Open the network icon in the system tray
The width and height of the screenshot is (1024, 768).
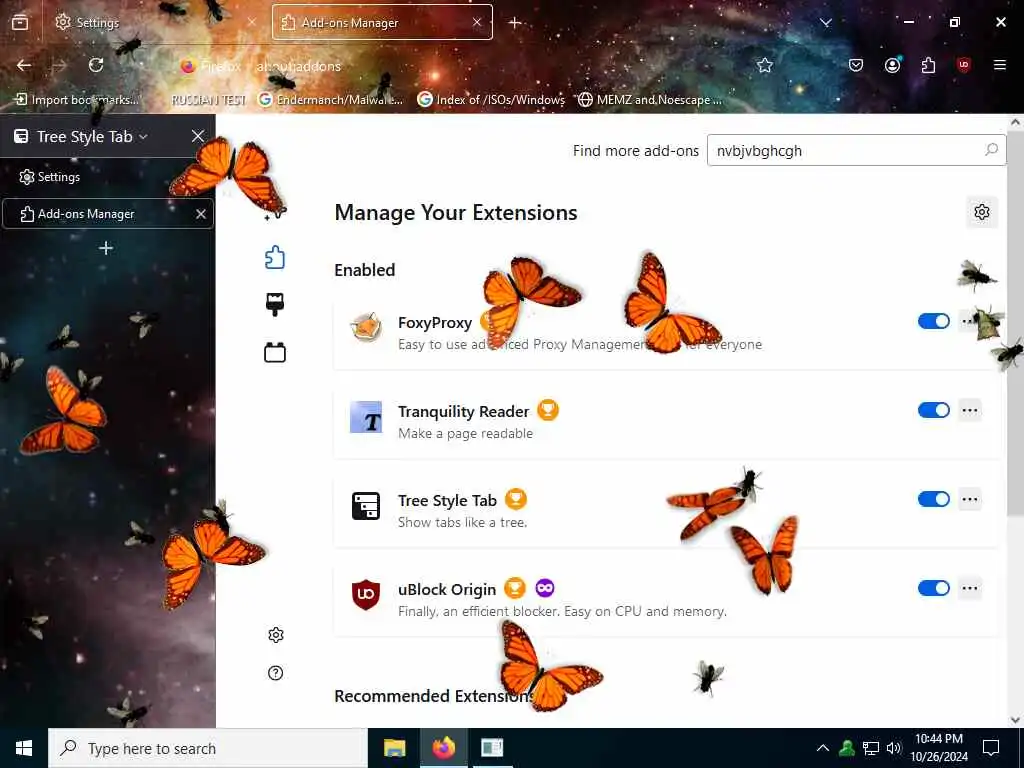870,748
